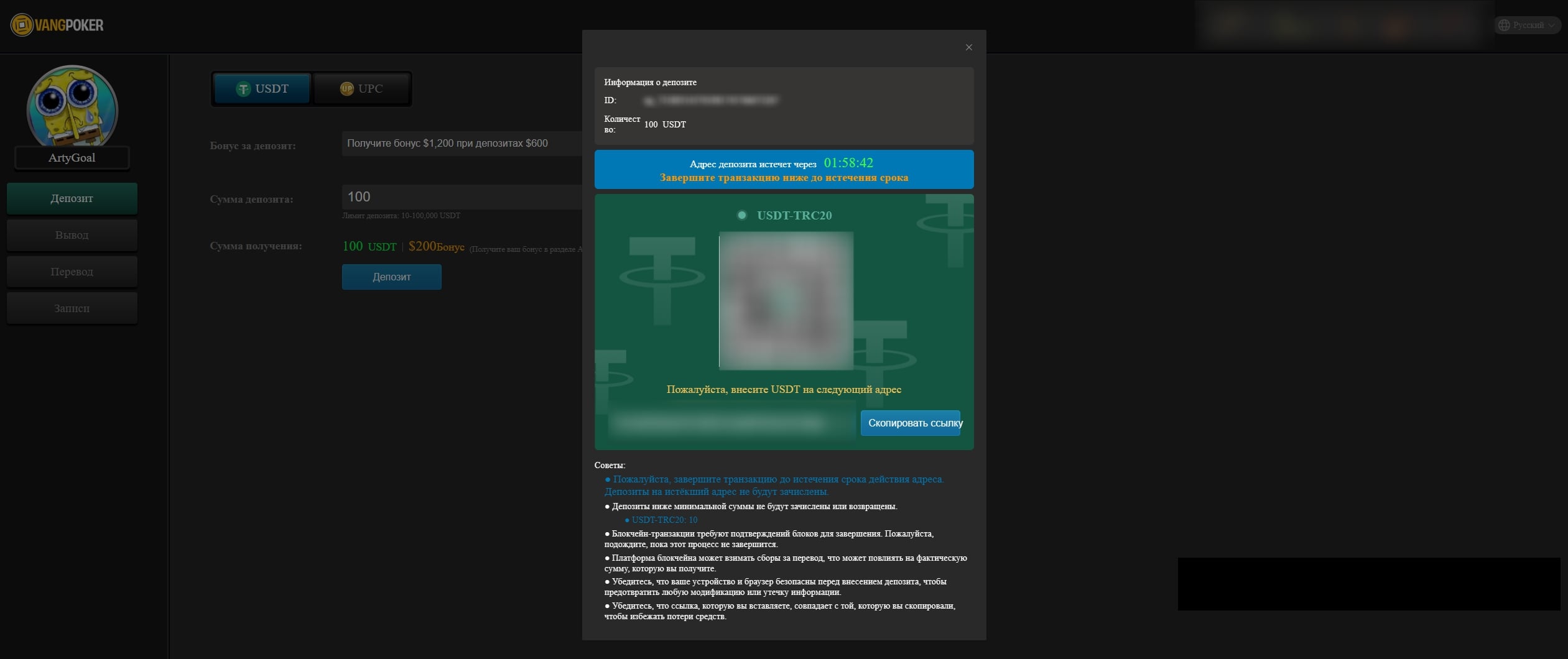Viewport: 1568px width, 659px height.
Task: Open the Депозит section in sidebar
Action: point(72,198)
